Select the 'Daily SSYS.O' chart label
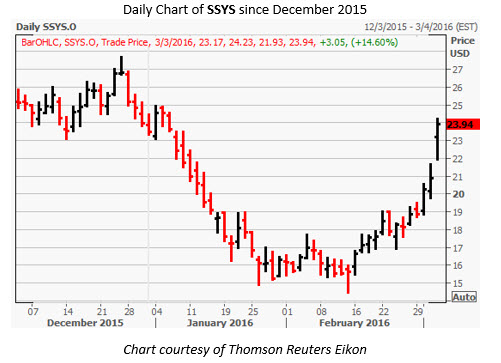 tap(46, 27)
